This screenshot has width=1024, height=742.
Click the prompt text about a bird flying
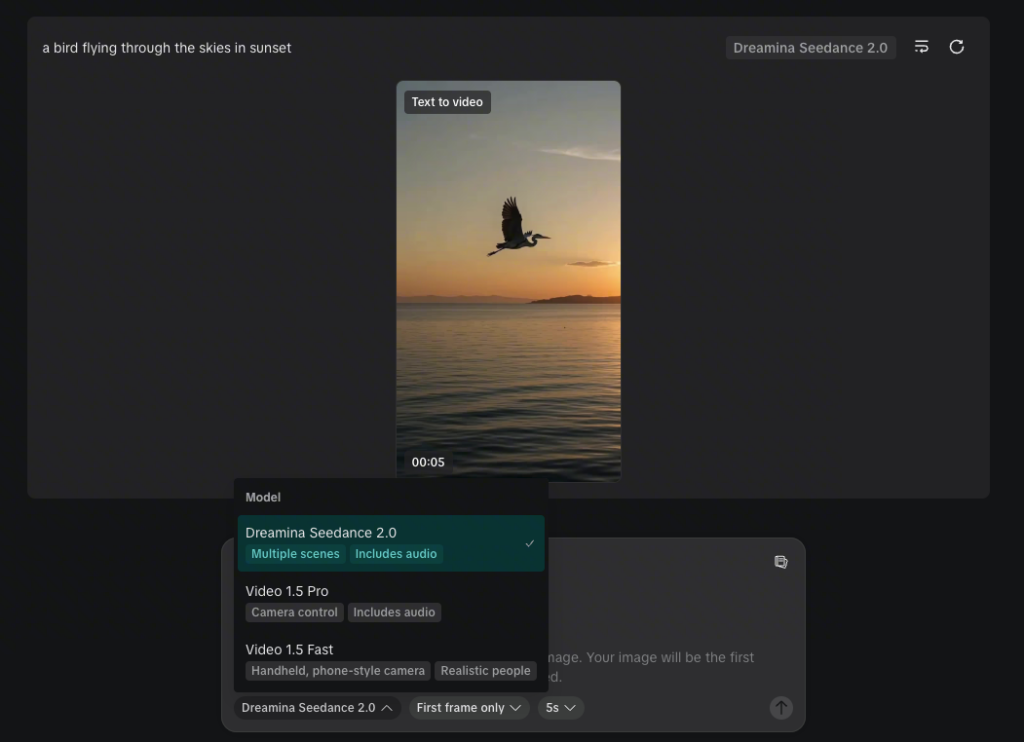167,48
